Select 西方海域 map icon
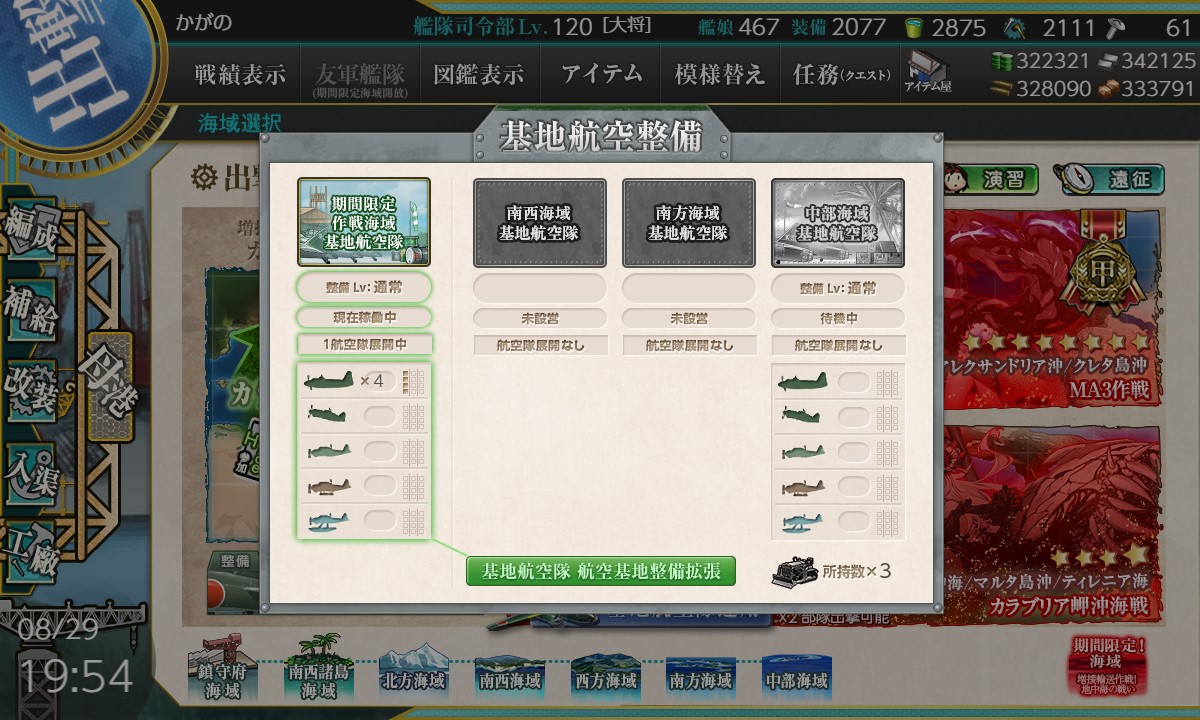The image size is (1200, 720). (x=604, y=673)
